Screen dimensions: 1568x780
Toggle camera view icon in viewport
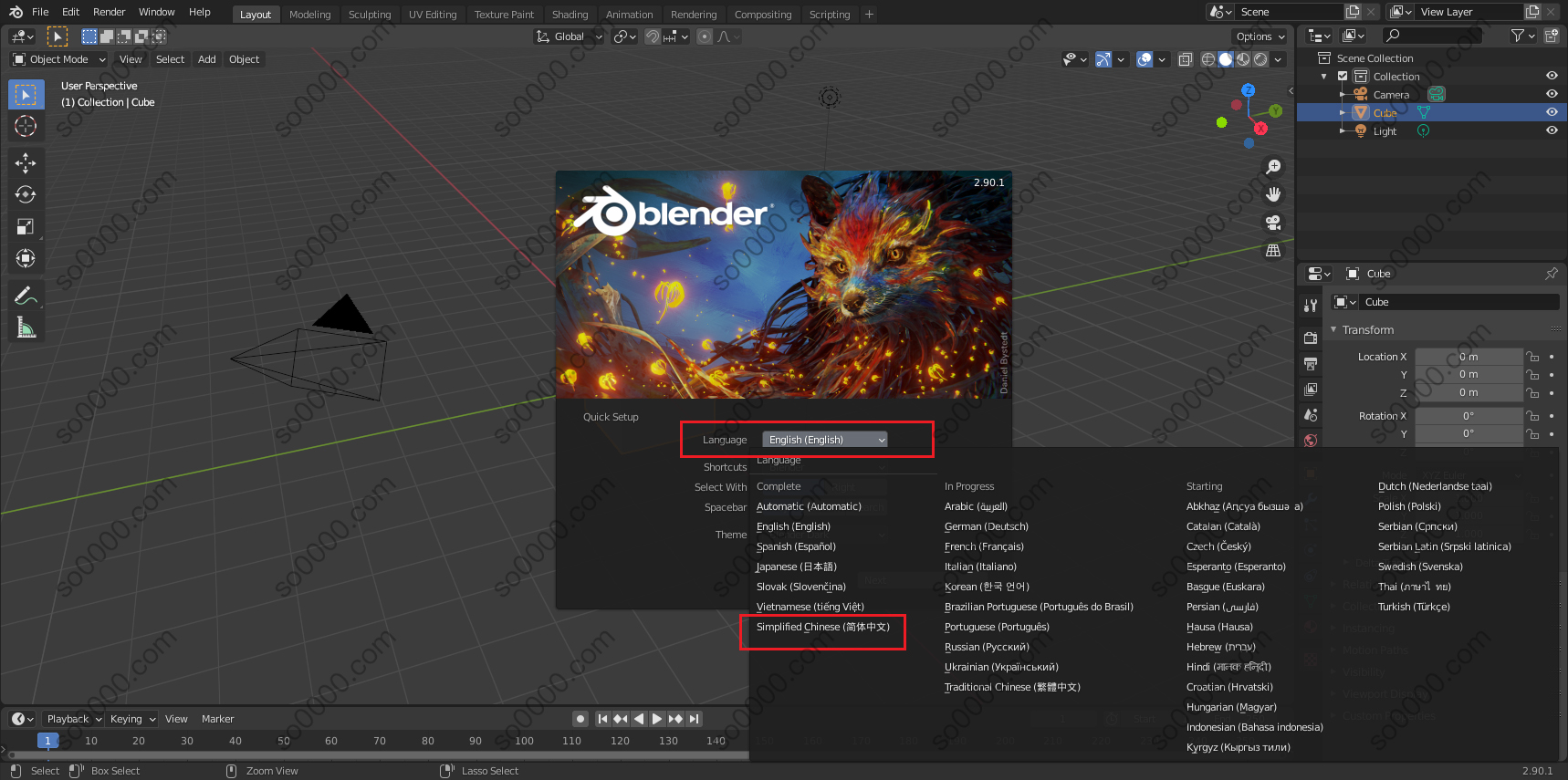tap(1273, 223)
